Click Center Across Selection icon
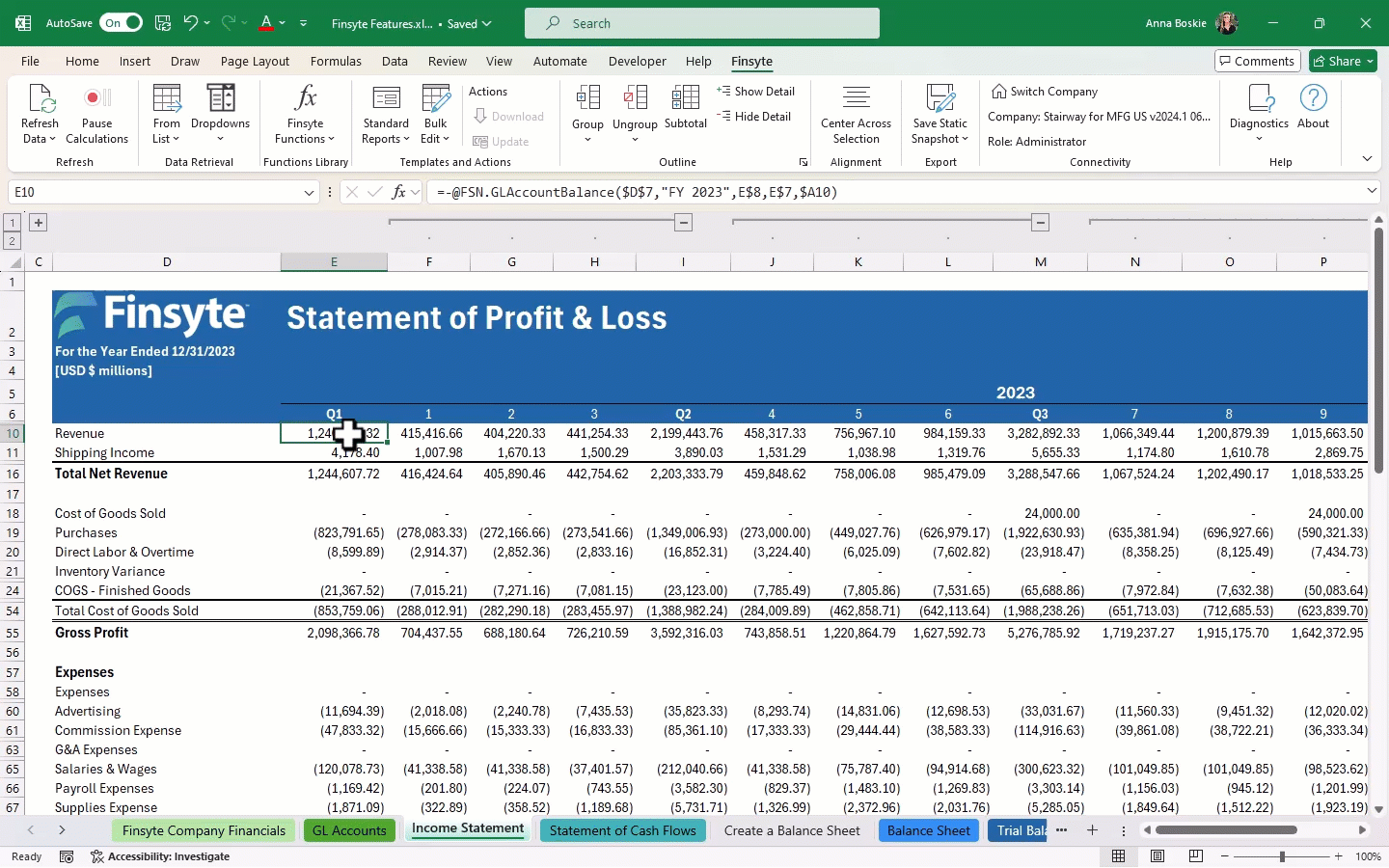 pos(857,98)
